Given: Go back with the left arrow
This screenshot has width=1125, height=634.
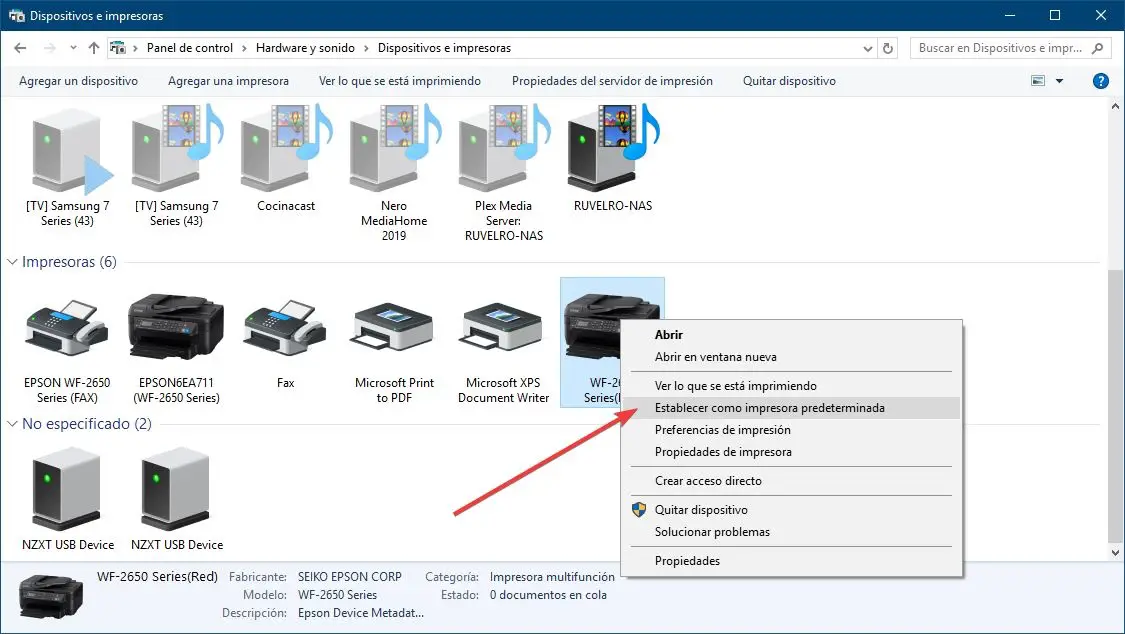Looking at the screenshot, I should [20, 48].
